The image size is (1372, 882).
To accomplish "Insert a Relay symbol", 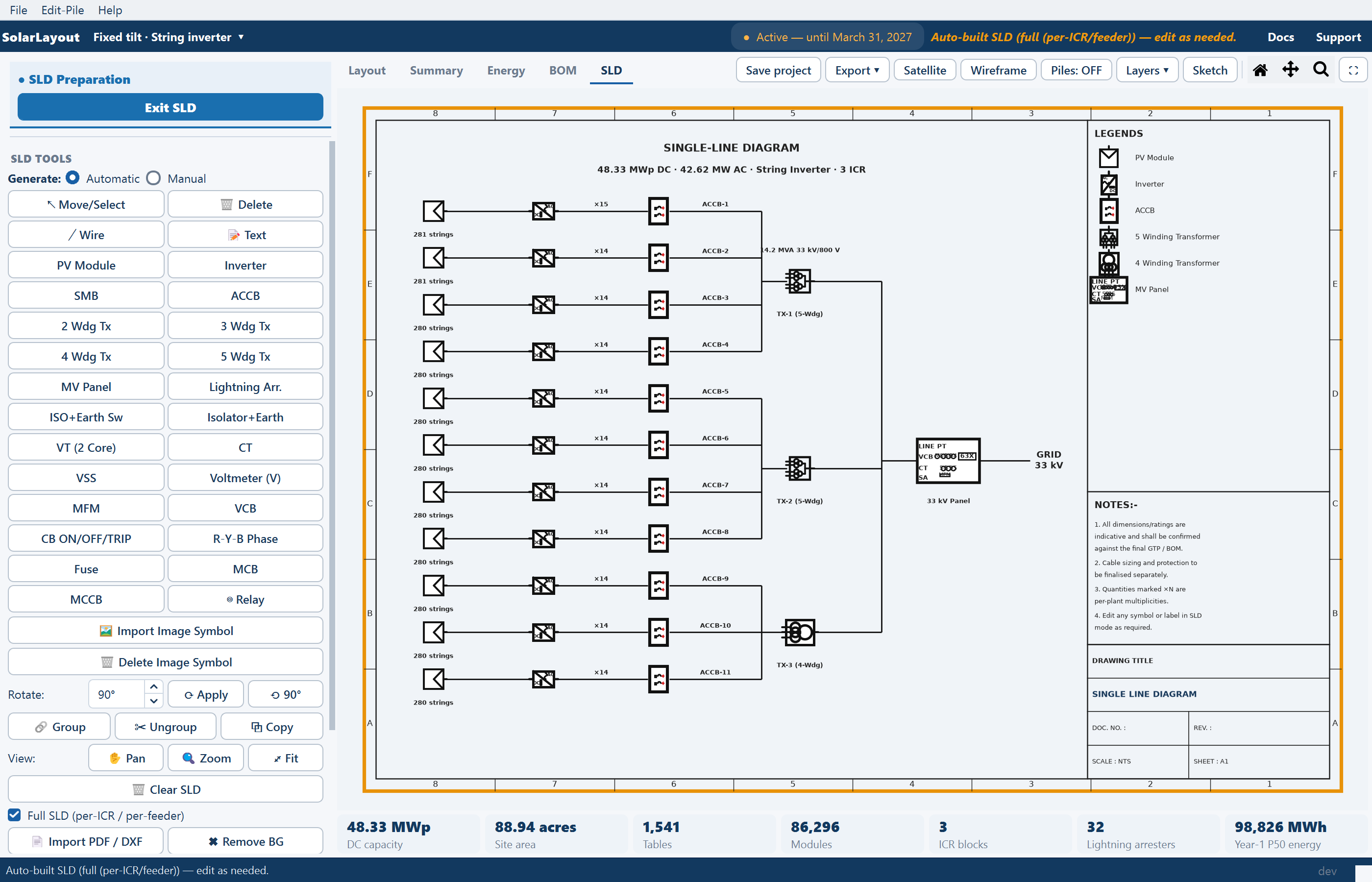I will 245,599.
